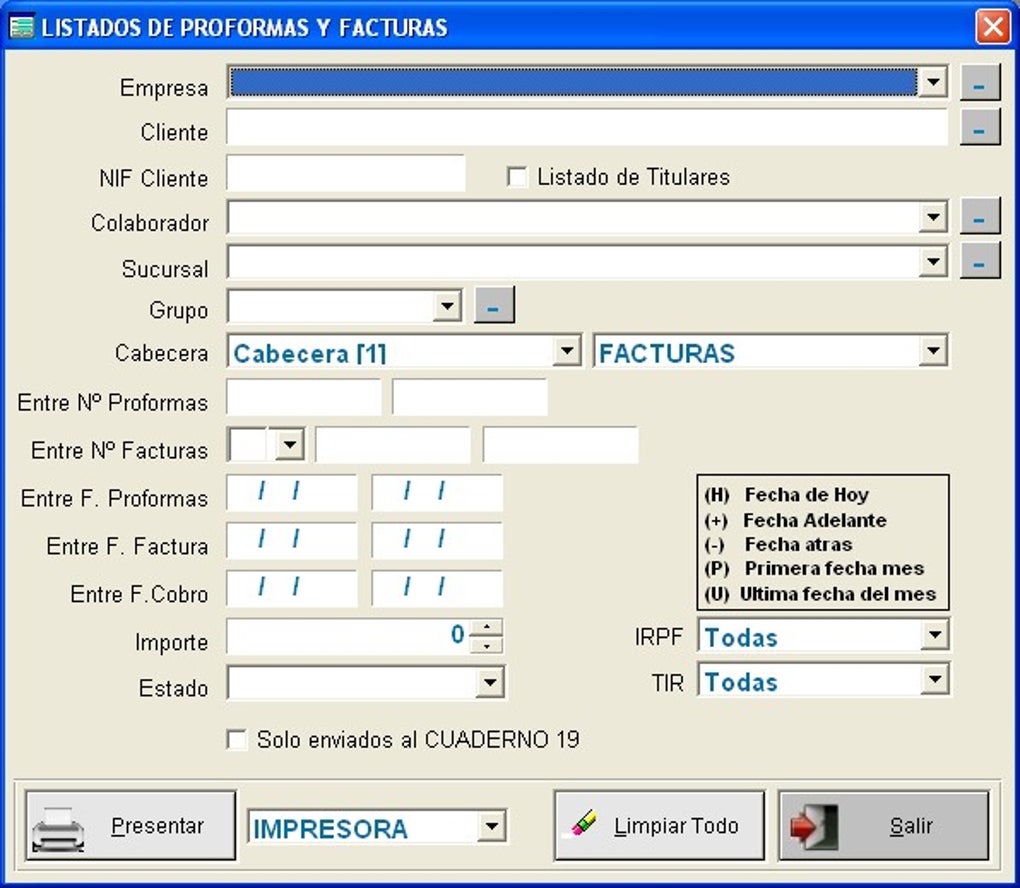This screenshot has width=1020, height=888.
Task: Click the list icon in the window title bar
Action: 20,26
